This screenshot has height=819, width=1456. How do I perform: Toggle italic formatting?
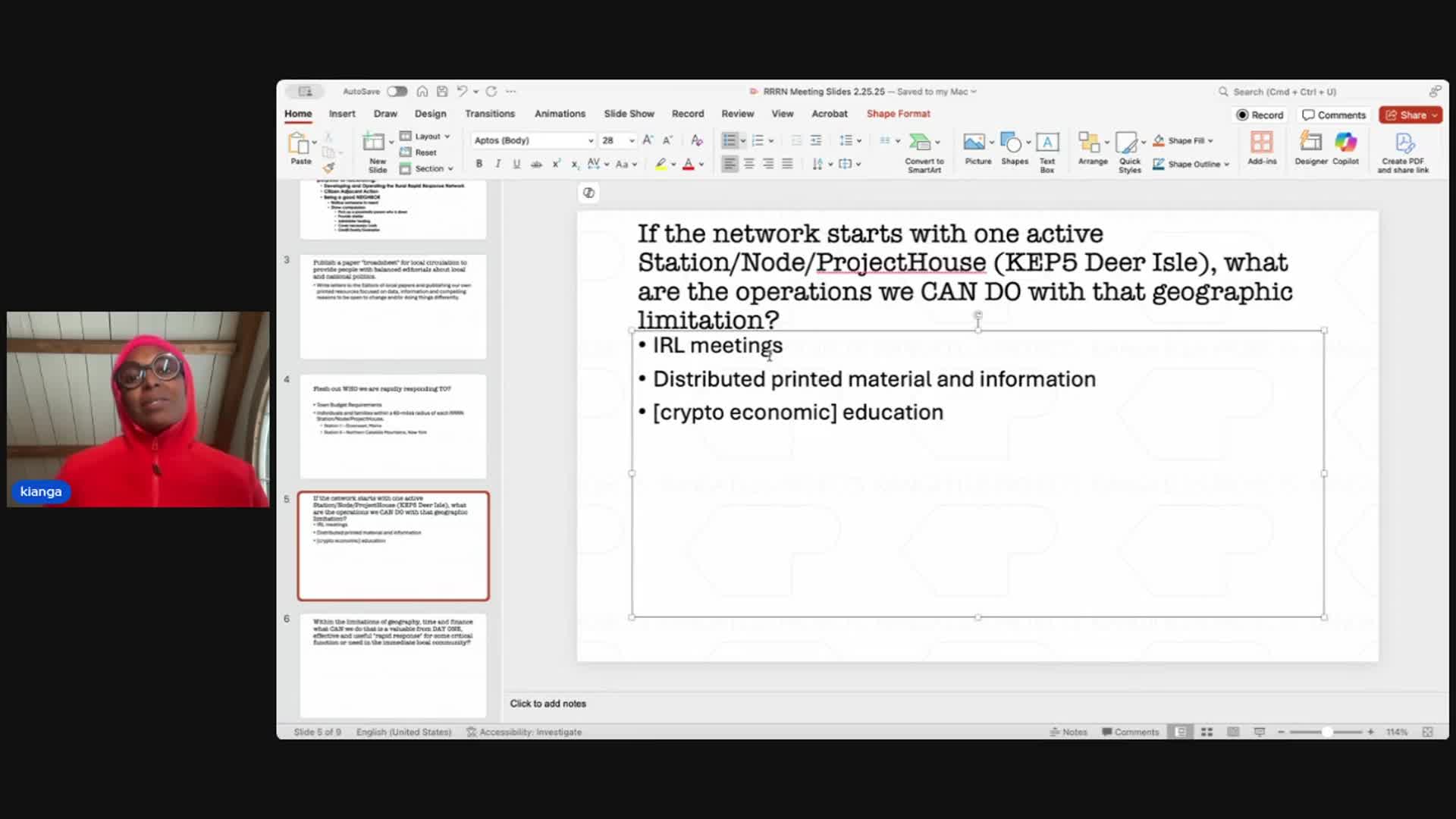coord(498,164)
